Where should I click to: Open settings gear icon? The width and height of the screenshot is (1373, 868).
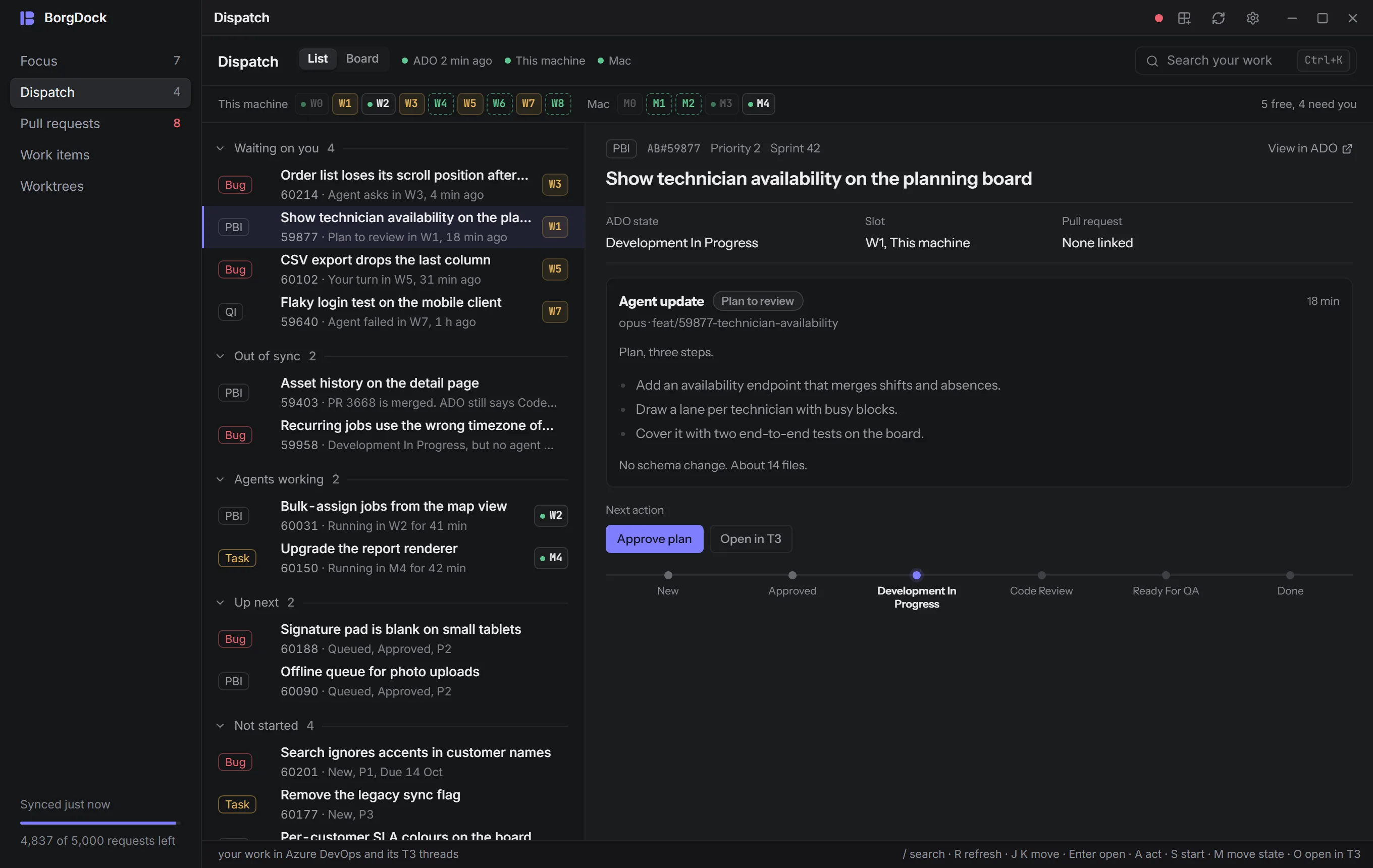pos(1252,18)
